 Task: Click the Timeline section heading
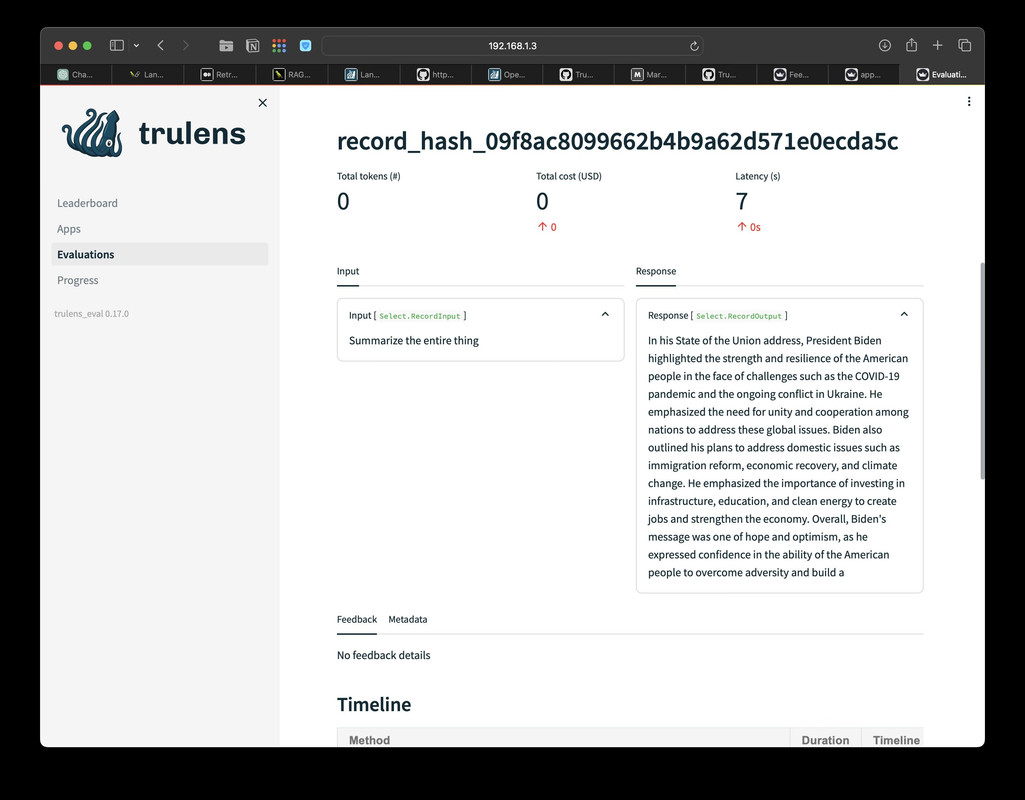374,705
